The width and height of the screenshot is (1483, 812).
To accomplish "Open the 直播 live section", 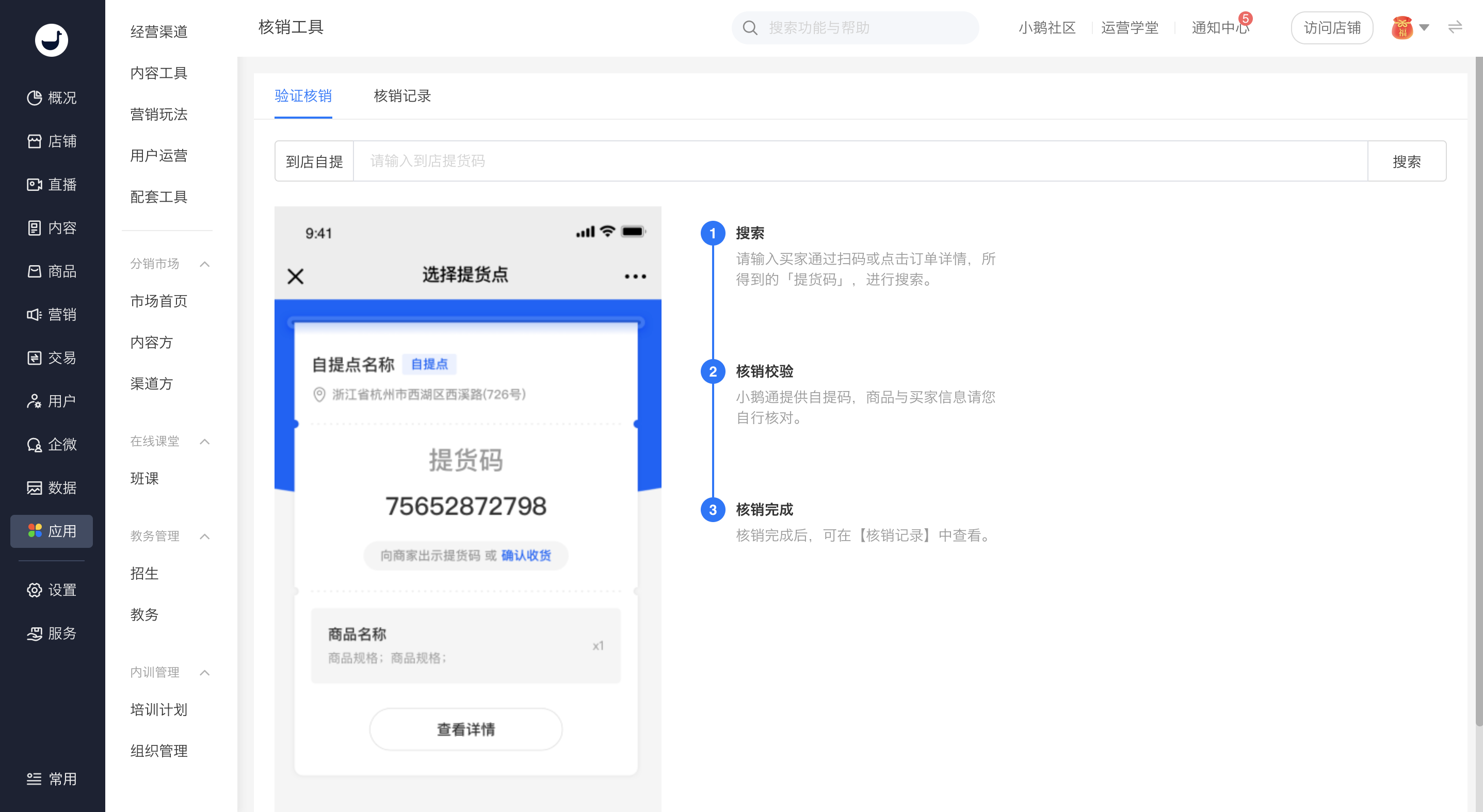I will [52, 184].
